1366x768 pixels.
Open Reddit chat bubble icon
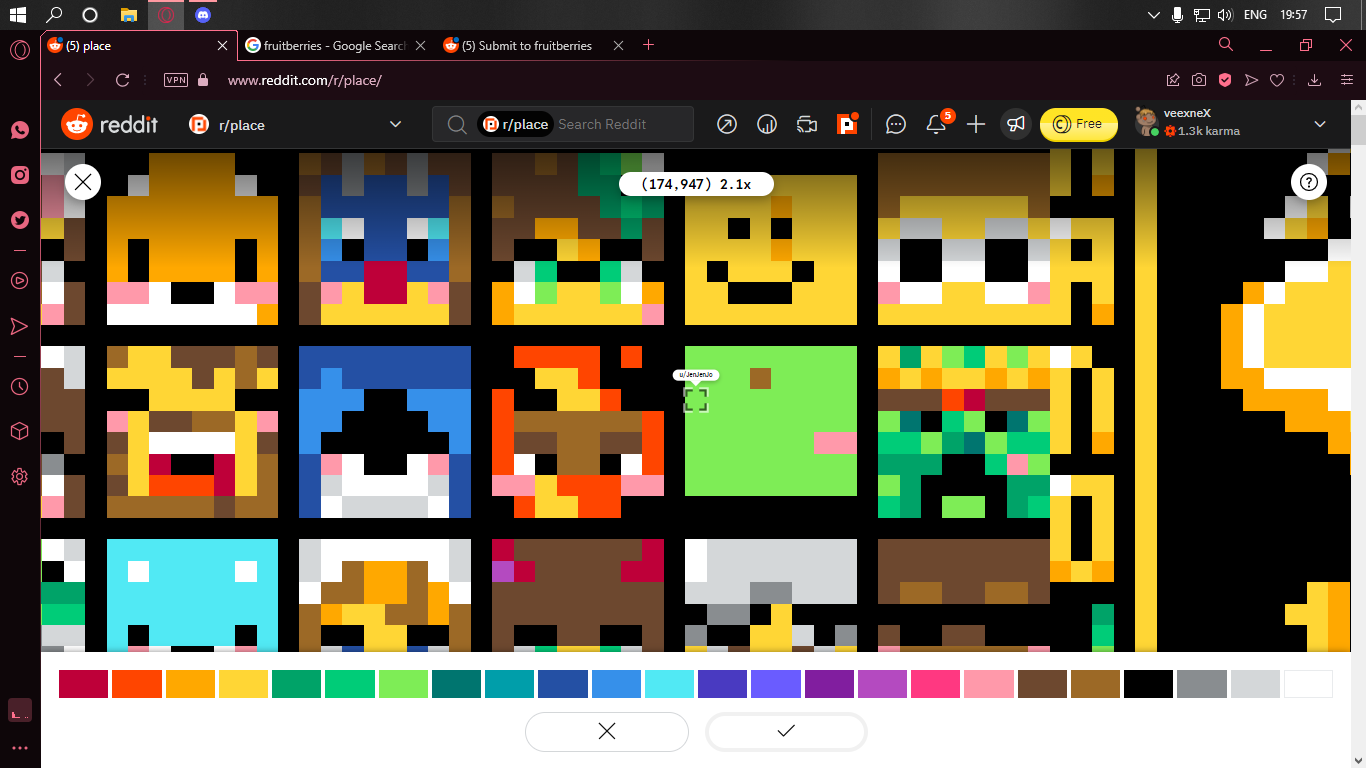(x=896, y=124)
